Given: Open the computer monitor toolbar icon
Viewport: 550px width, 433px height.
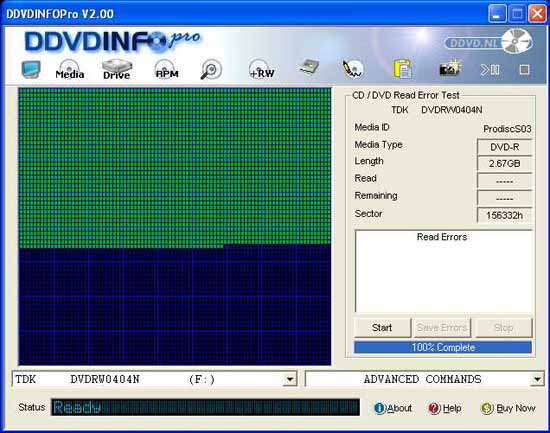Looking at the screenshot, I should (x=31, y=69).
